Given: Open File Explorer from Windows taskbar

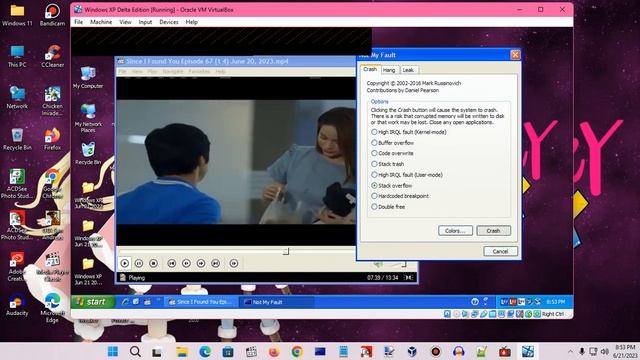Looking at the screenshot, I should coord(182,351).
